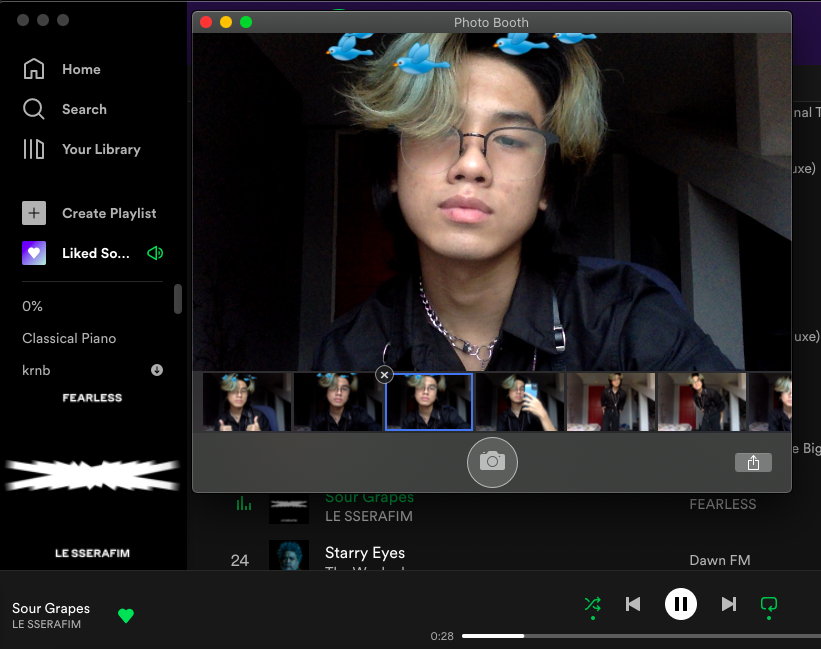Click track number 24
821x649 pixels.
(240, 561)
